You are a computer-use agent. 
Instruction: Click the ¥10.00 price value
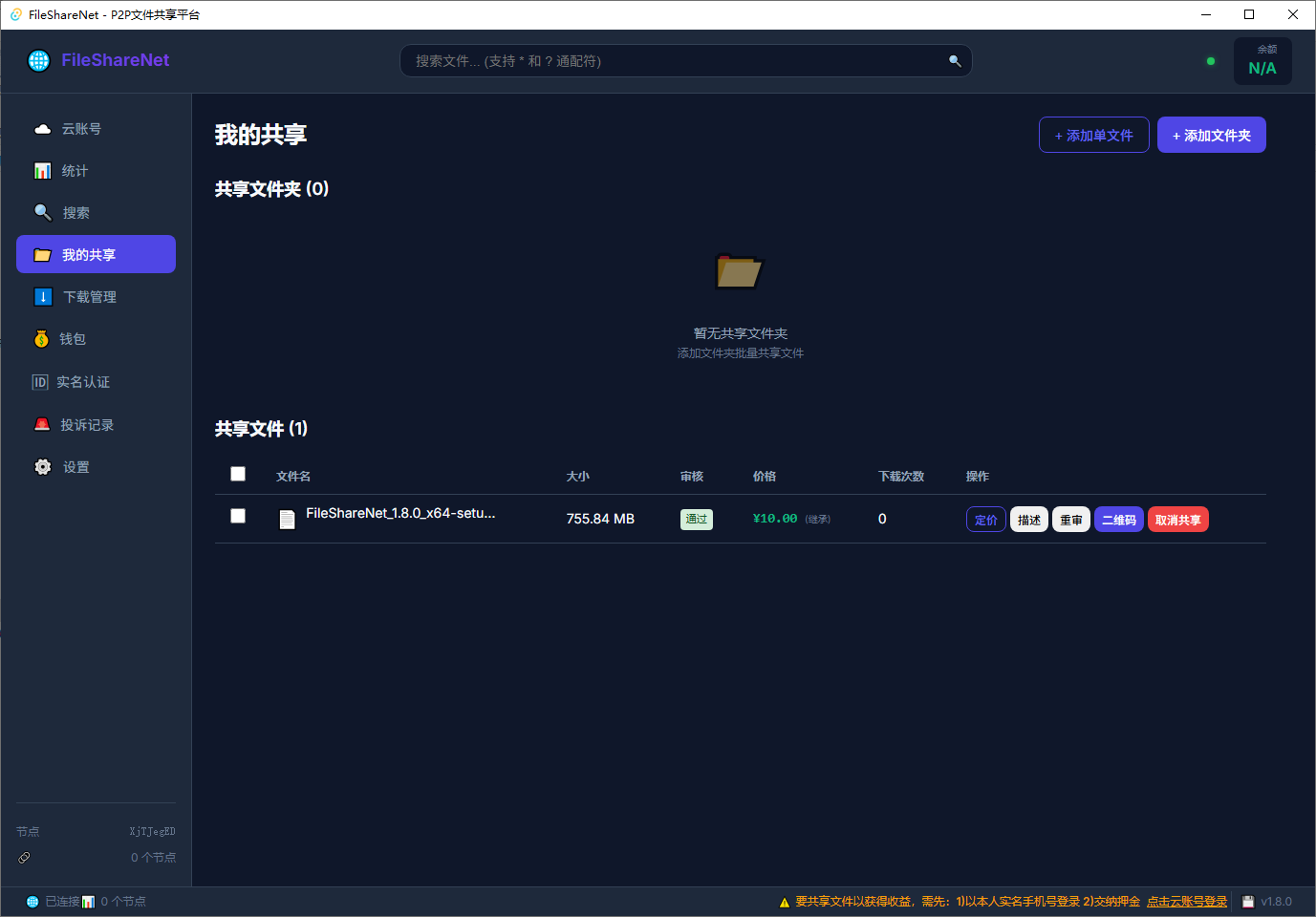(775, 519)
